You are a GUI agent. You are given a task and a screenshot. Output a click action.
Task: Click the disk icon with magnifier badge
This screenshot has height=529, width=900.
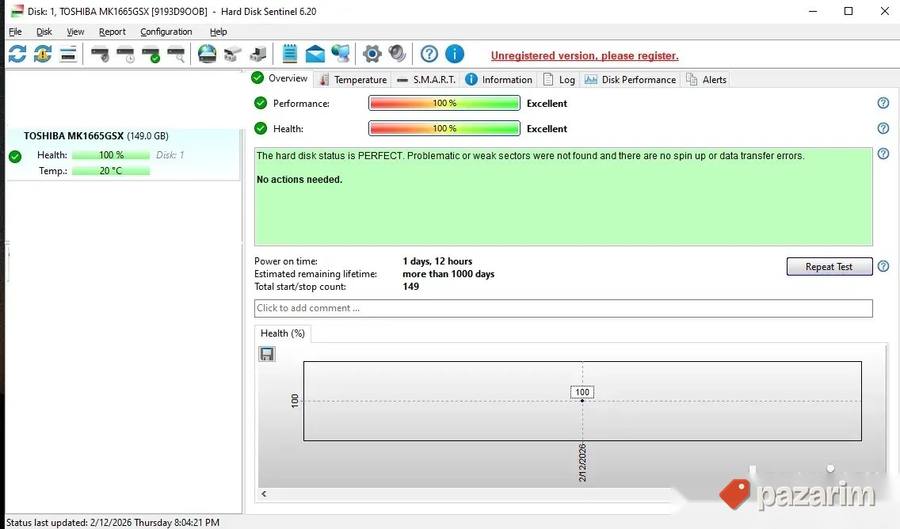coord(176,55)
